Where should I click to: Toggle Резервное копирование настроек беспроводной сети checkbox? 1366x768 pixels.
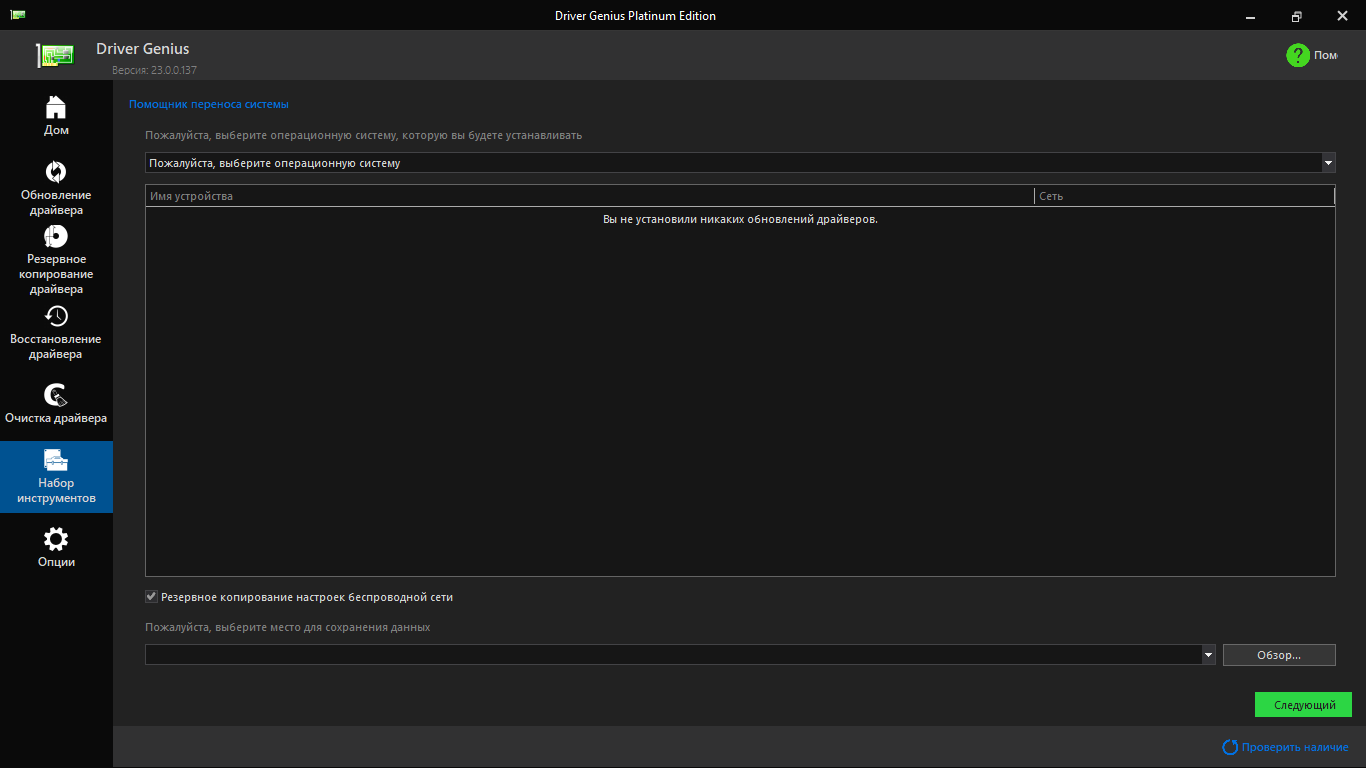pos(152,597)
